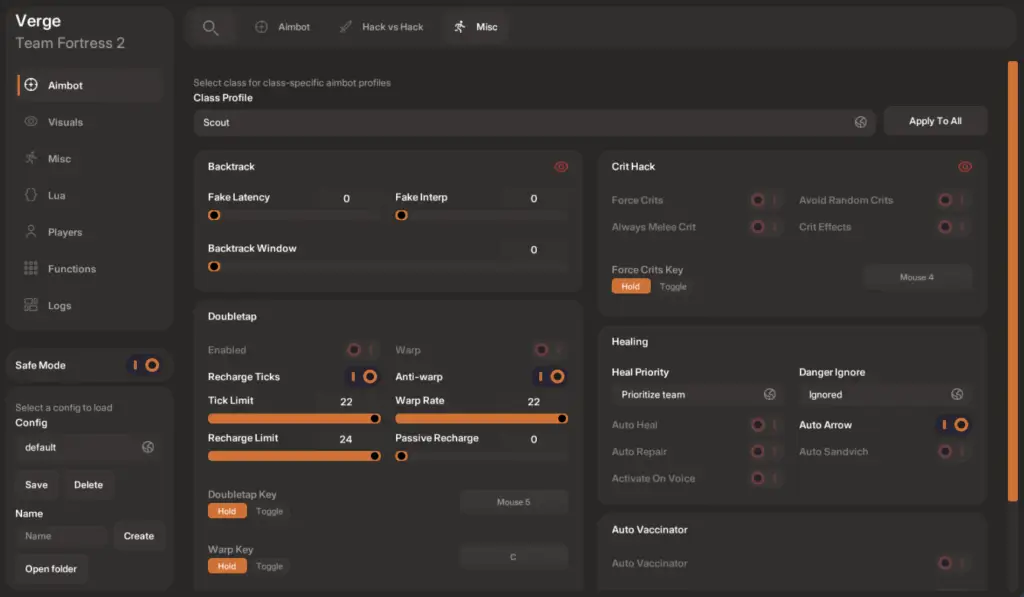Select Hold mode for Doubletap Key
This screenshot has width=1024, height=597.
point(227,511)
